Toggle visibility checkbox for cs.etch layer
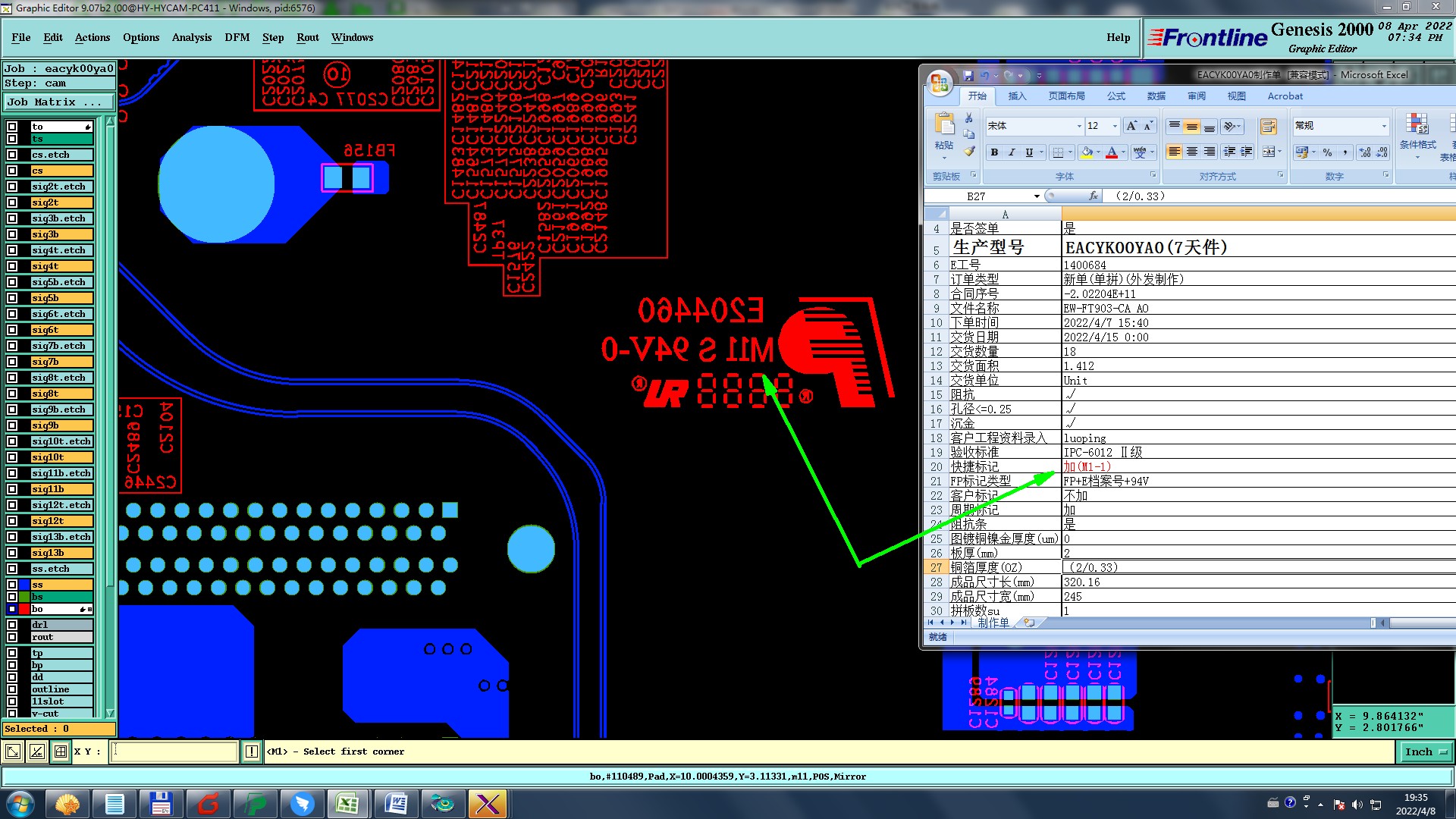The image size is (1456, 819). [x=12, y=155]
